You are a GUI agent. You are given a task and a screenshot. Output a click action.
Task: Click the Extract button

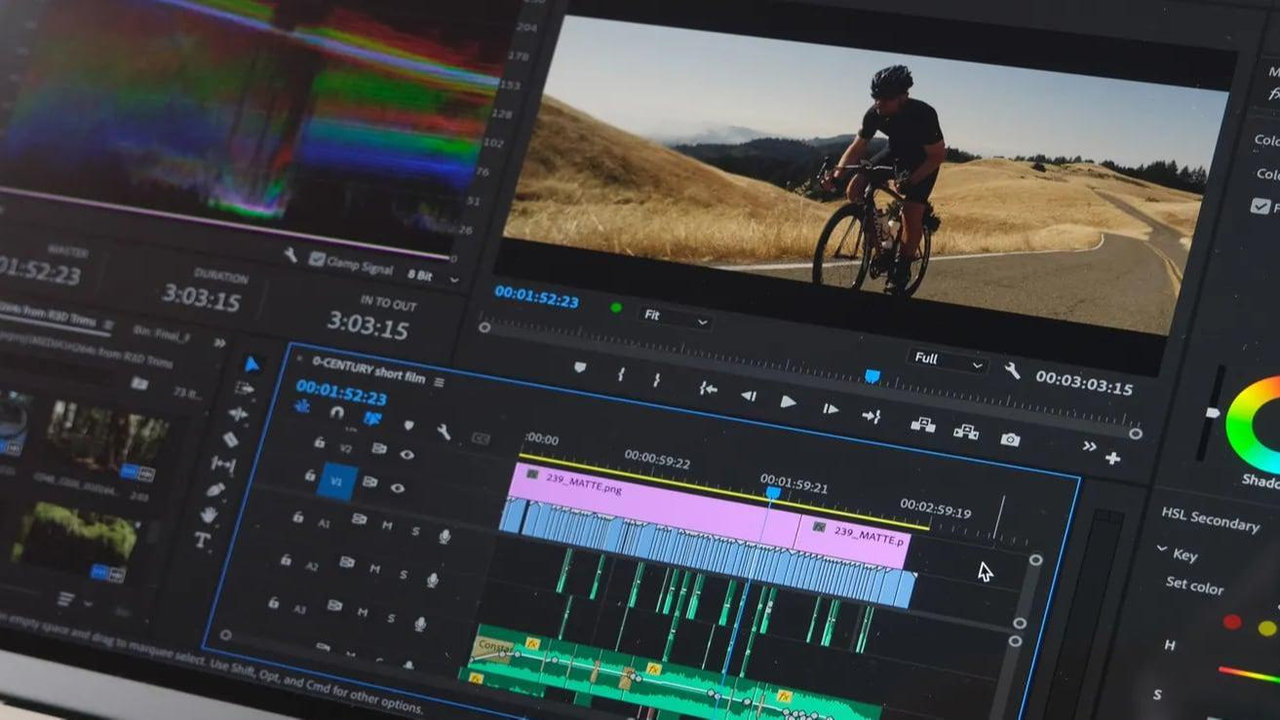click(x=965, y=431)
